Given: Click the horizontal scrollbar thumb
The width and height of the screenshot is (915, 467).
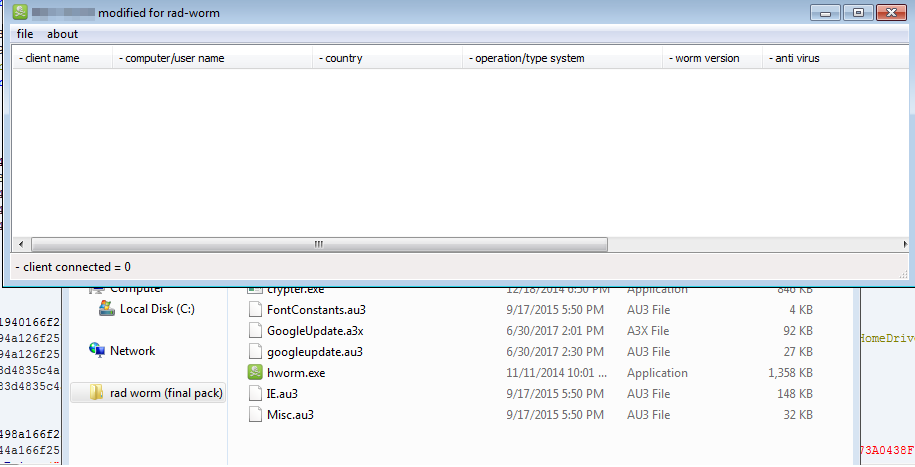Looking at the screenshot, I should click(x=318, y=244).
